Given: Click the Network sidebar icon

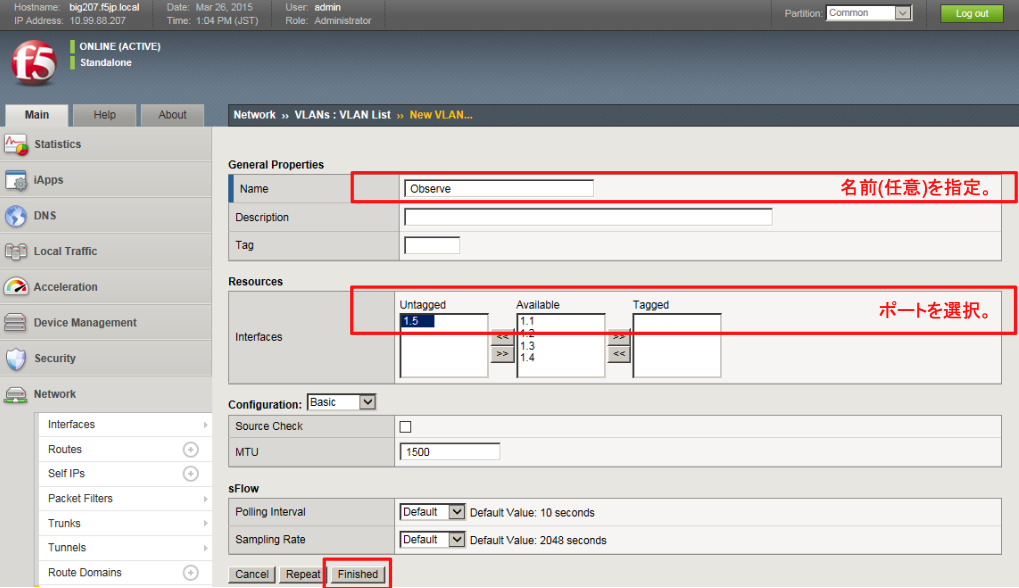Looking at the screenshot, I should point(16,394).
